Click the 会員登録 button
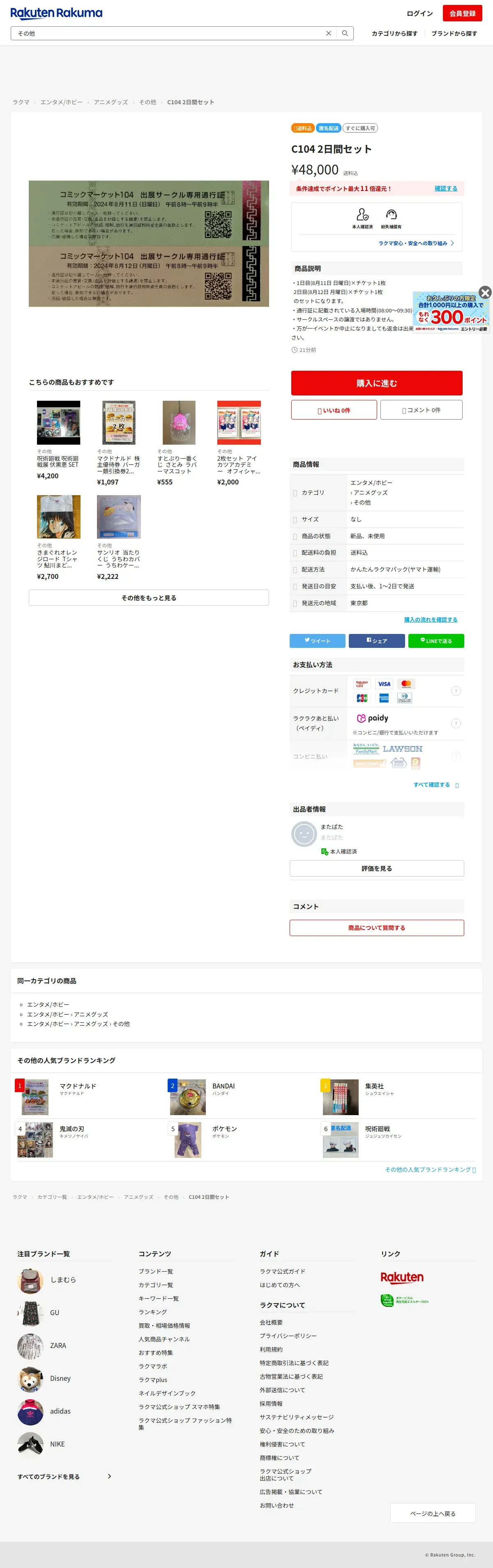This screenshot has width=493, height=1568. (463, 14)
